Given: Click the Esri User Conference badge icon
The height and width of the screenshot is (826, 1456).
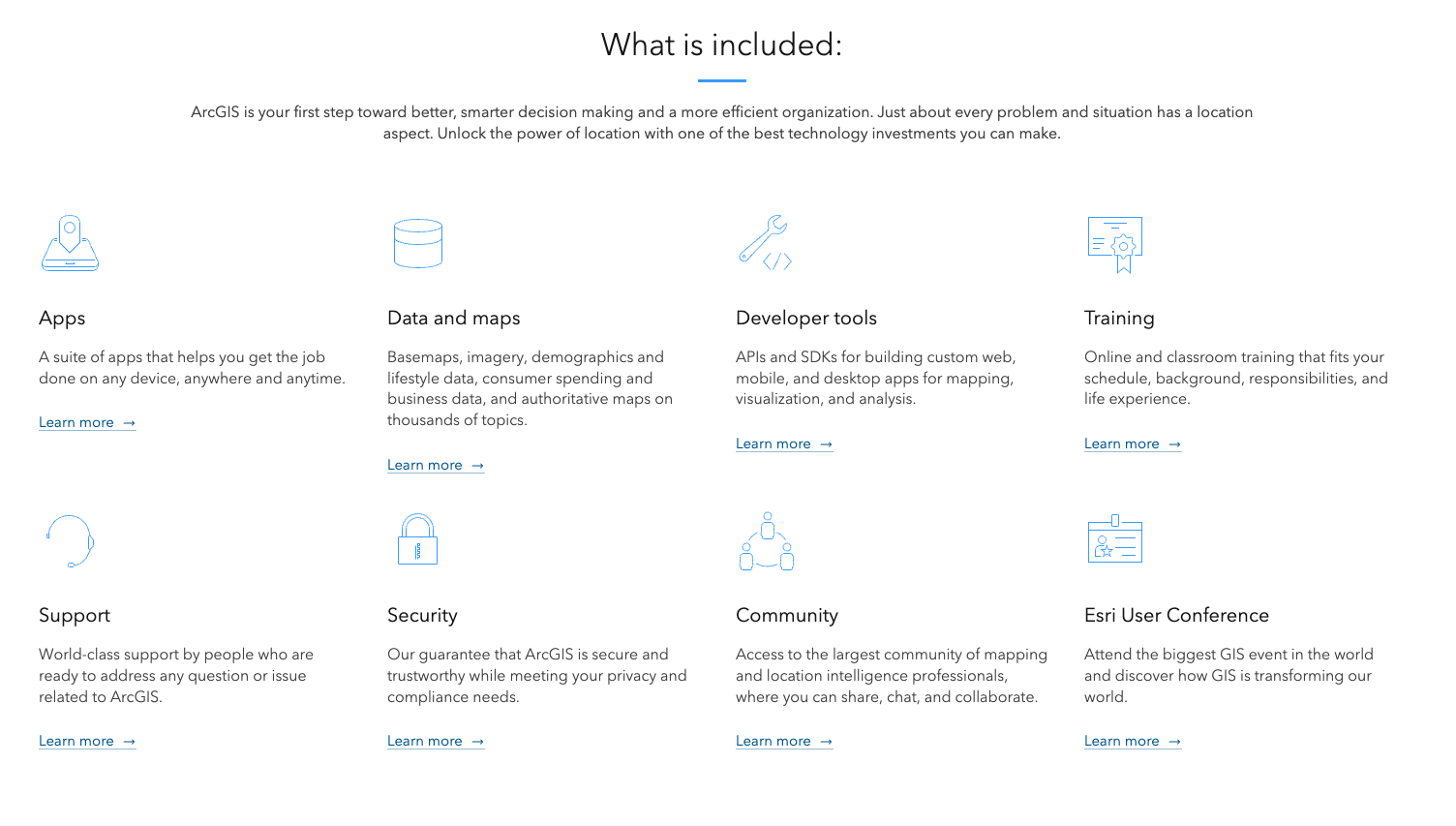Looking at the screenshot, I should [1115, 542].
